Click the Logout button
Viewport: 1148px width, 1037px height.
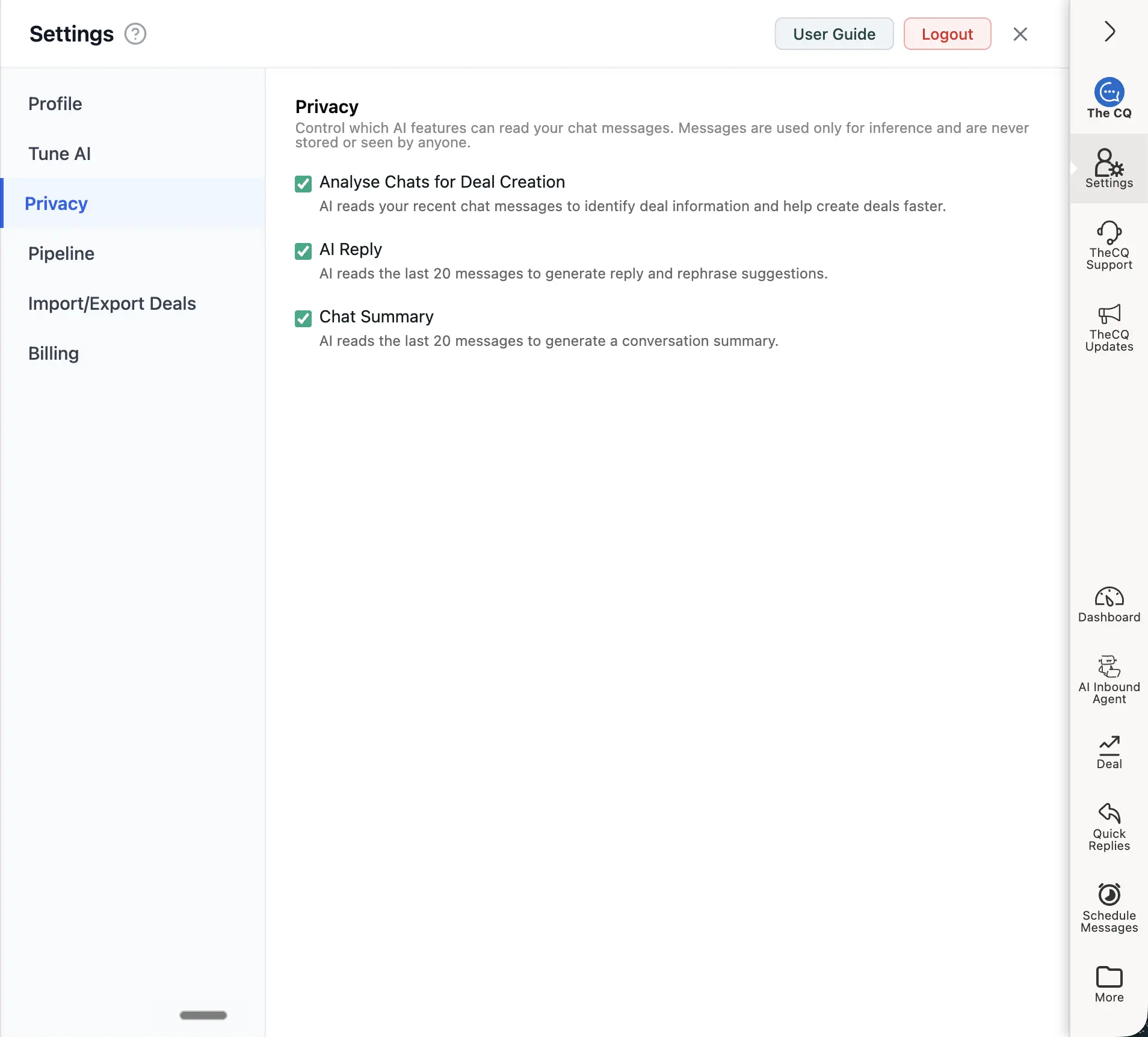(947, 34)
